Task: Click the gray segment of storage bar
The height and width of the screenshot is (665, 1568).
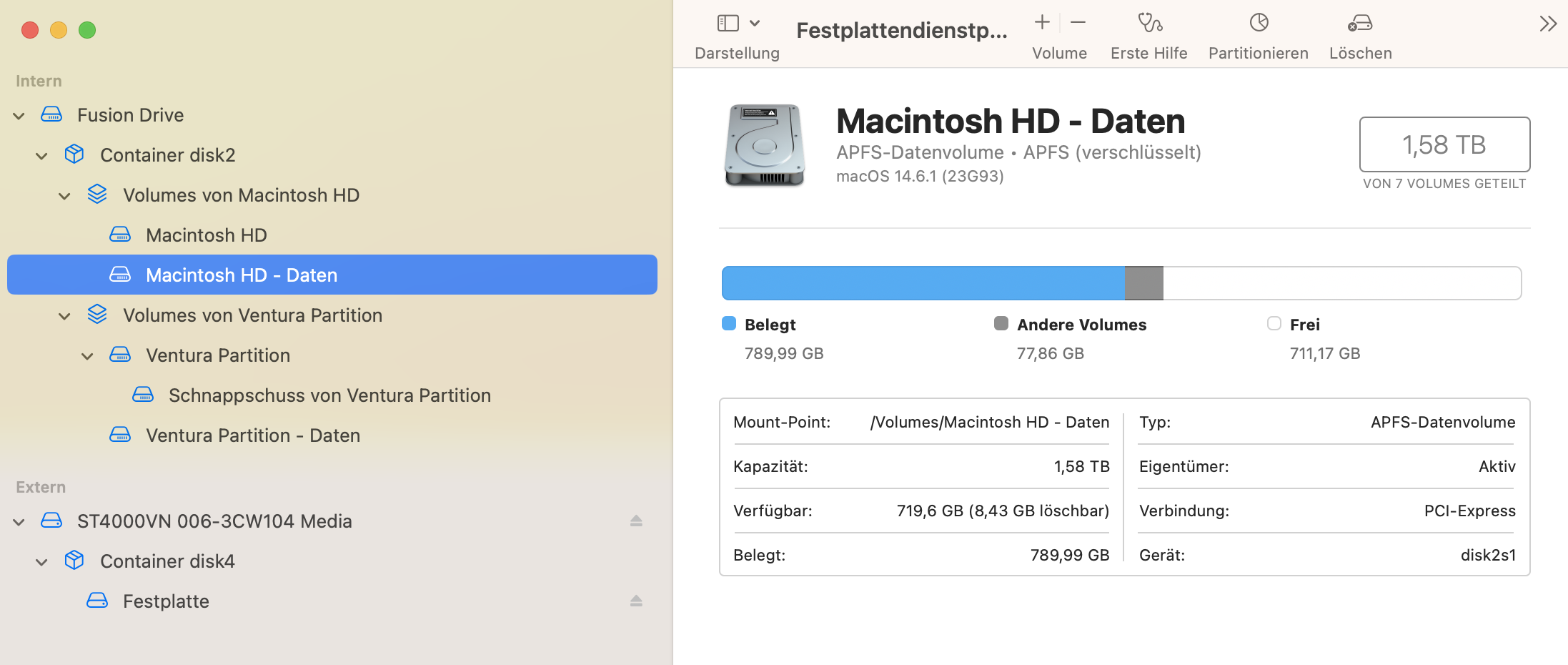Action: click(1144, 283)
